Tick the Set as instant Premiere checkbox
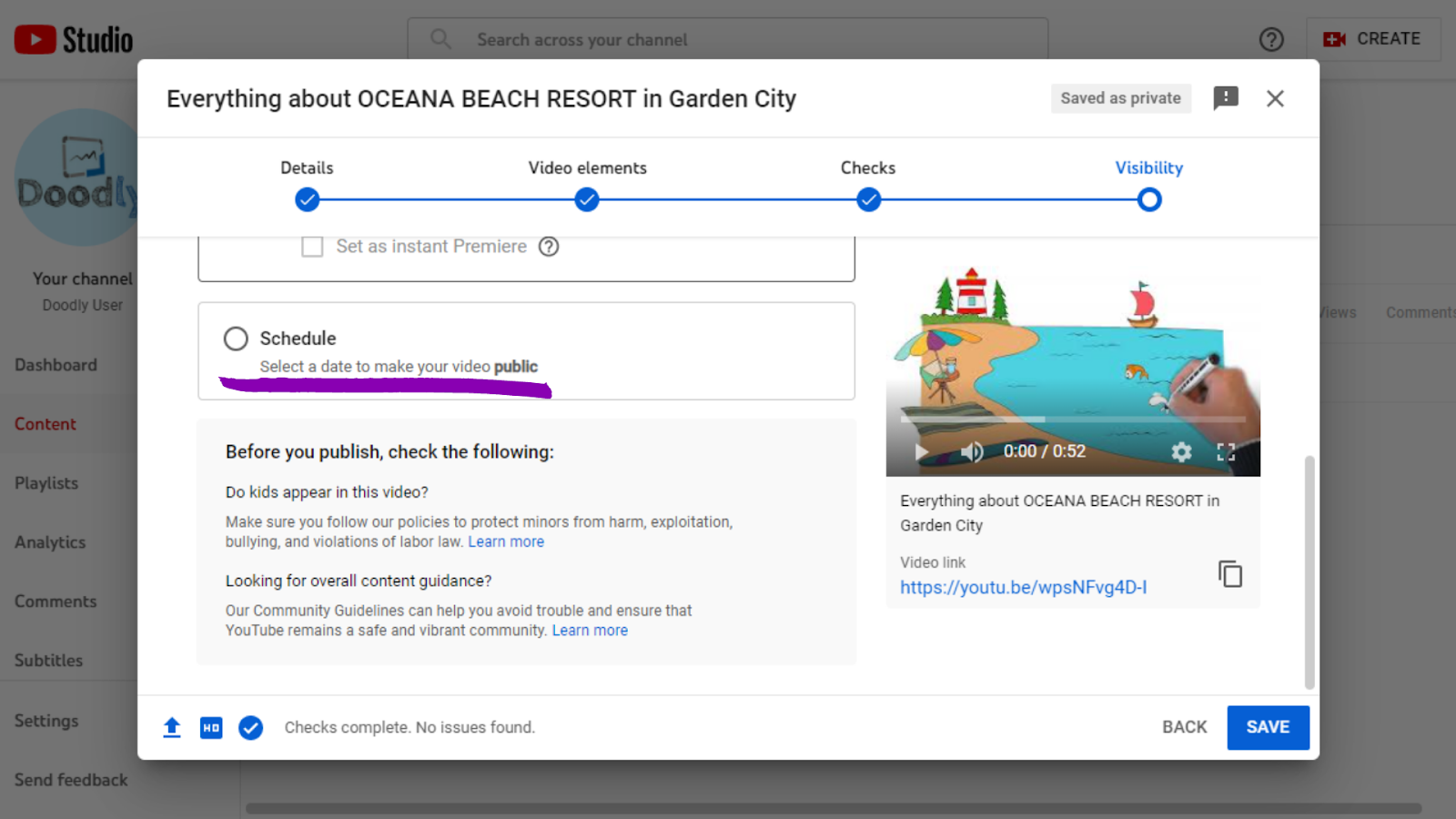The width and height of the screenshot is (1456, 819). pos(312,247)
